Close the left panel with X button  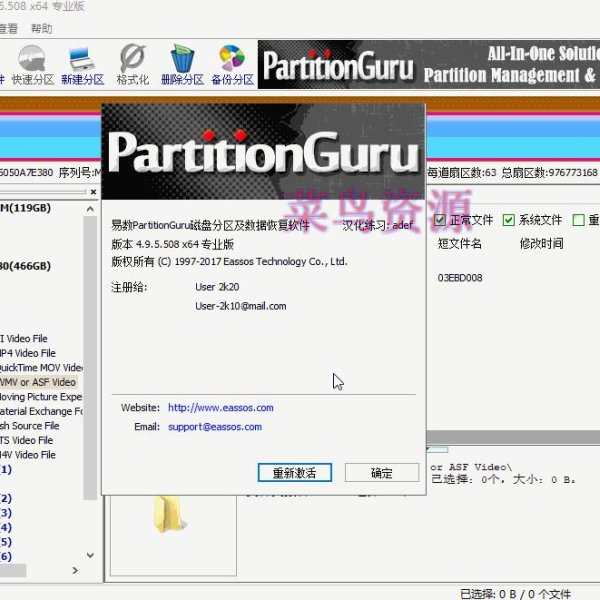tap(93, 192)
